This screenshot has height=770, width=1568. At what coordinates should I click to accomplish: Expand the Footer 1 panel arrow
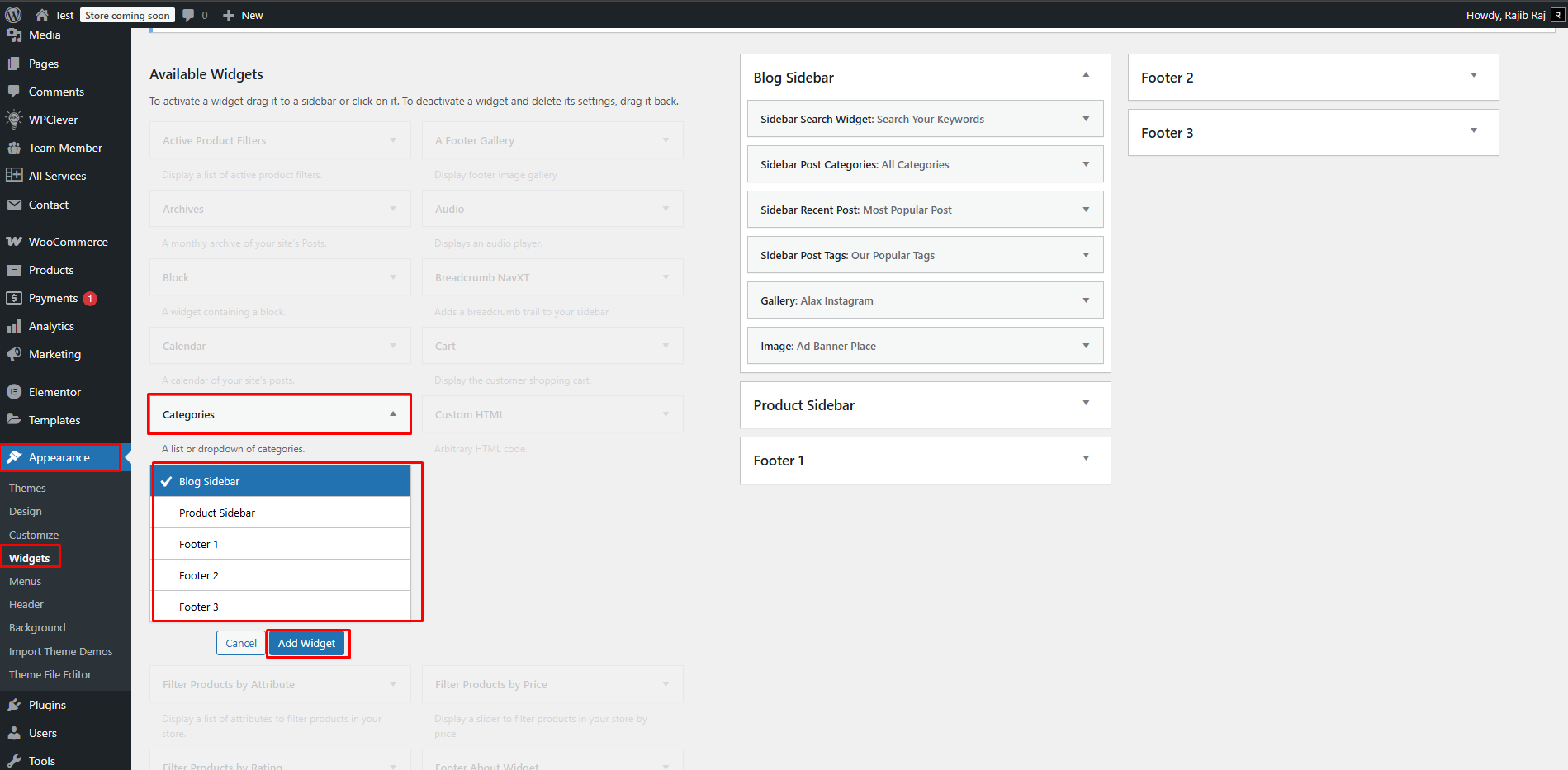[x=1086, y=458]
